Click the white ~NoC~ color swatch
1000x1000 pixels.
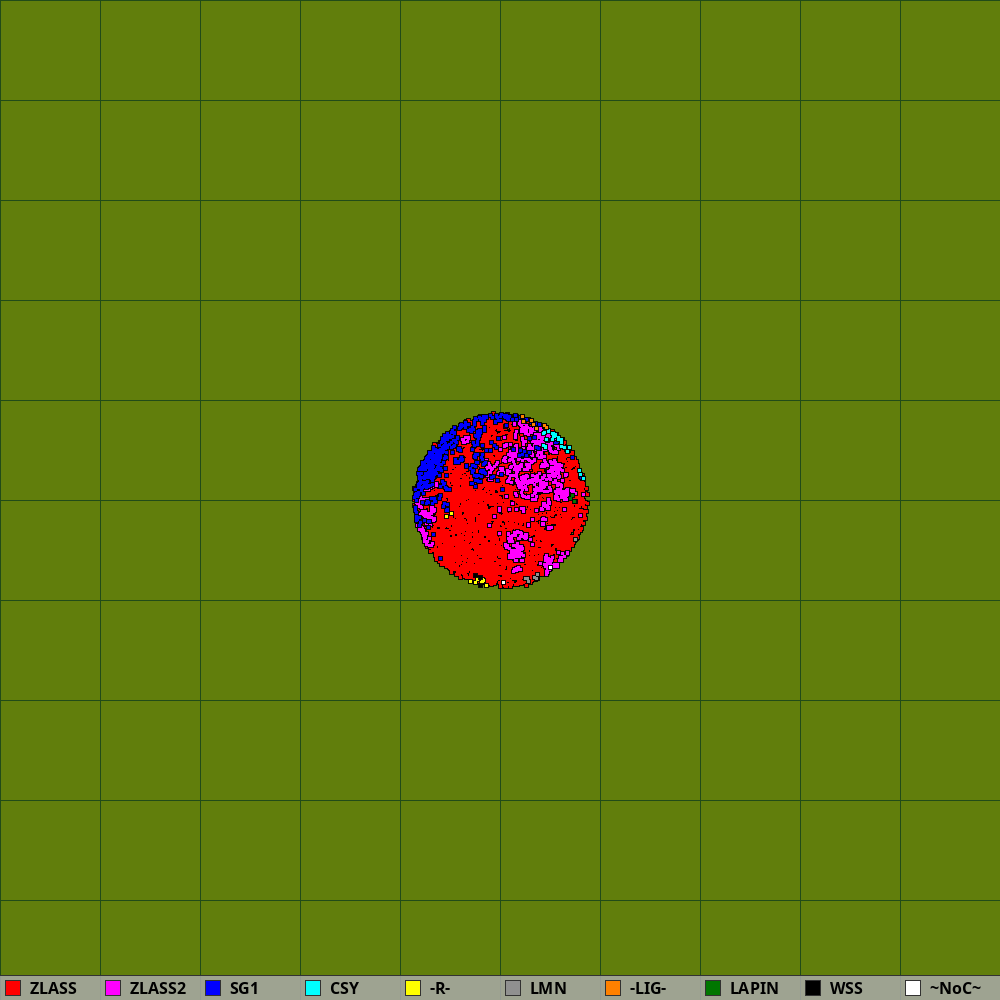pyautogui.click(x=913, y=988)
